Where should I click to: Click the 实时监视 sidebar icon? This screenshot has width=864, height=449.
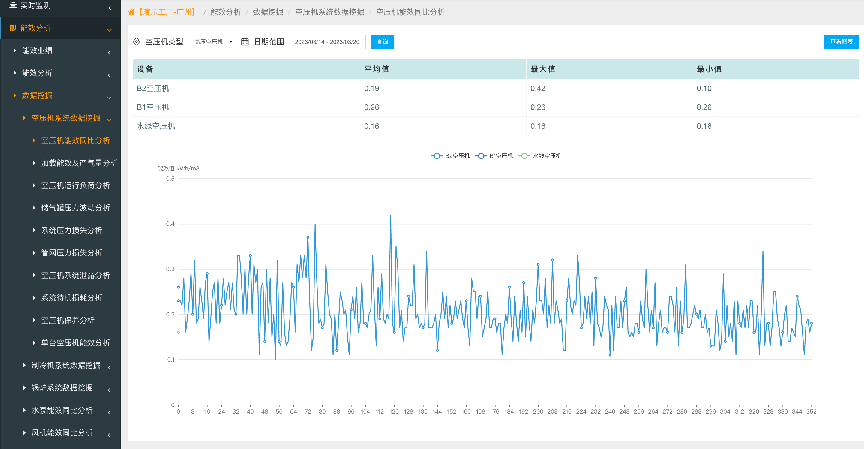[11, 6]
